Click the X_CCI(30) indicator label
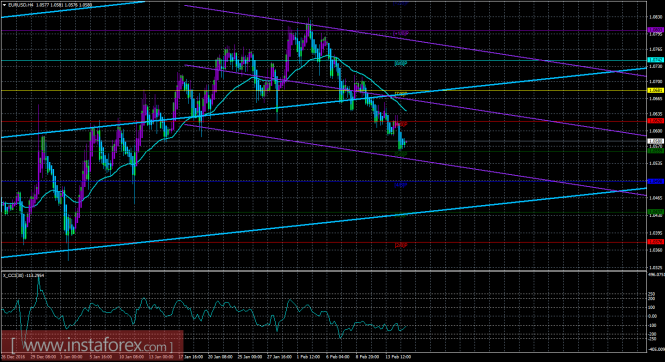 [24, 276]
